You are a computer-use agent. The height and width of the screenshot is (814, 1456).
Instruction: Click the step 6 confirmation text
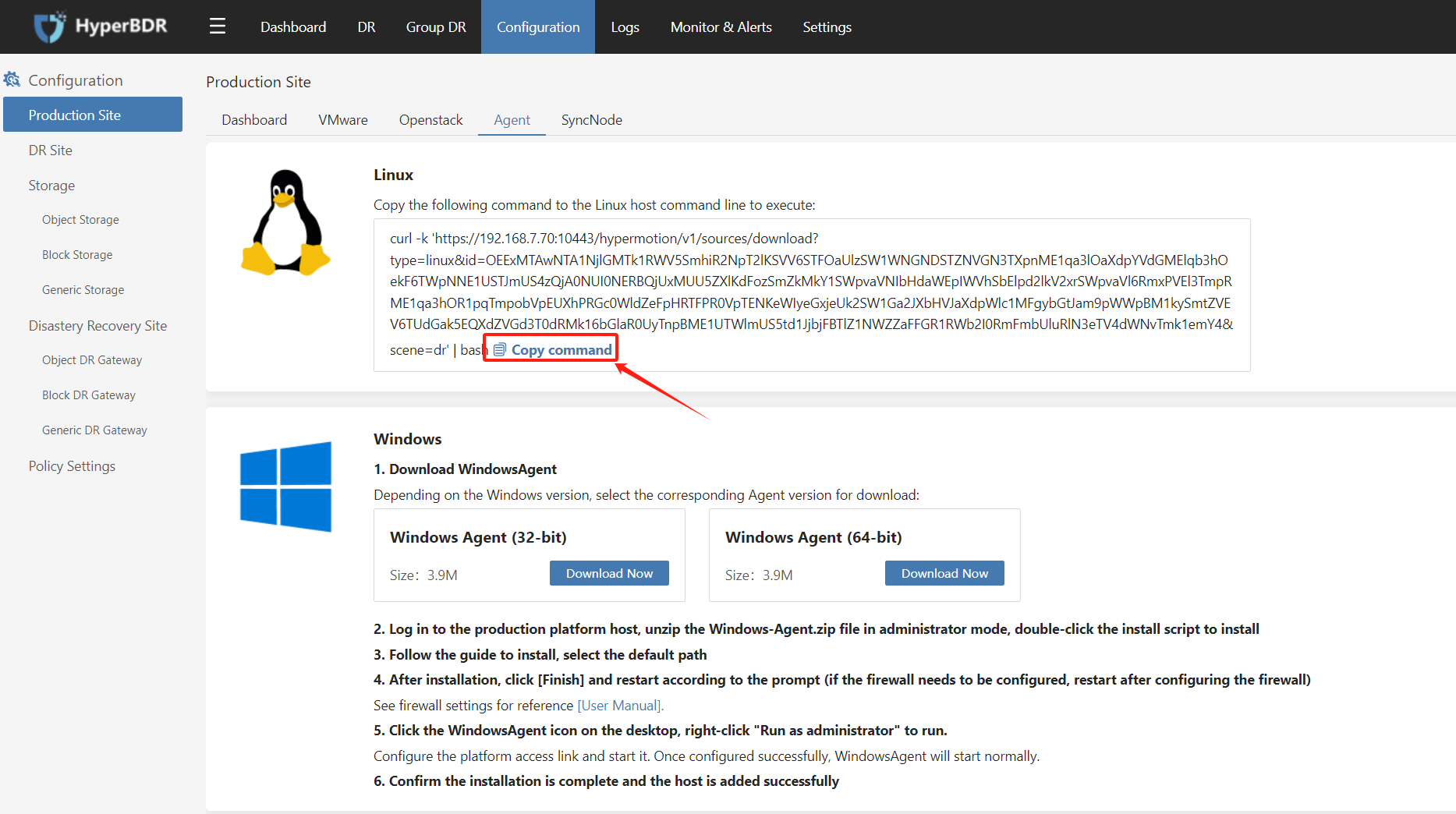coord(606,780)
